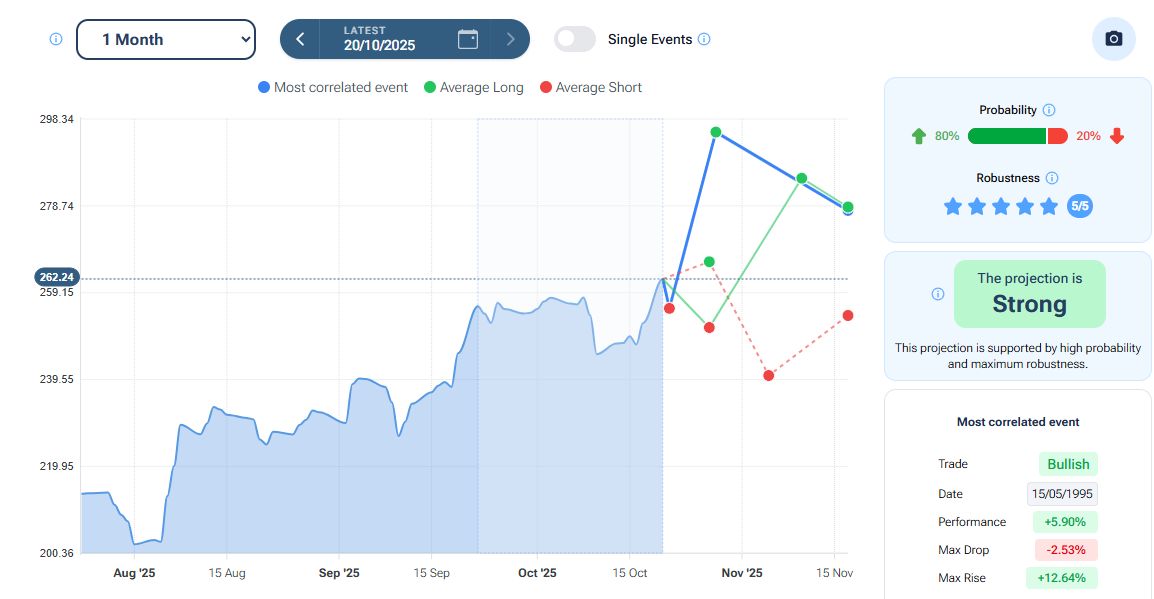Click the probability green-red progress bar

(x=1018, y=136)
